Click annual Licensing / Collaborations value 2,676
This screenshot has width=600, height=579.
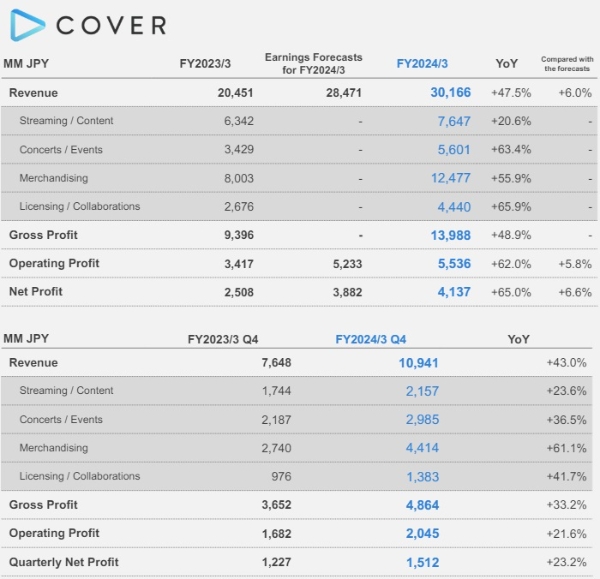(x=239, y=207)
